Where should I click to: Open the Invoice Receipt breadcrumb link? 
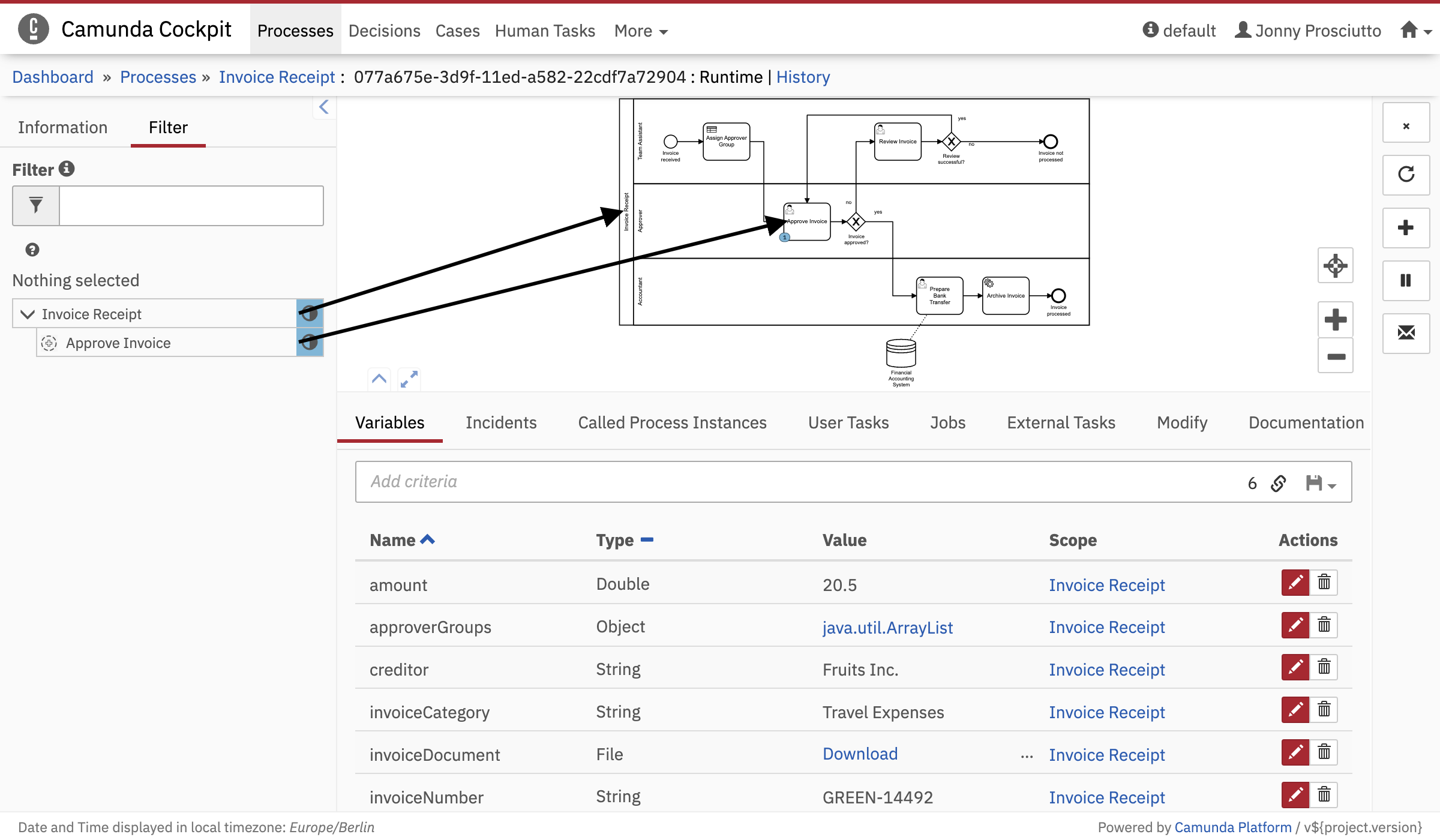tap(277, 77)
